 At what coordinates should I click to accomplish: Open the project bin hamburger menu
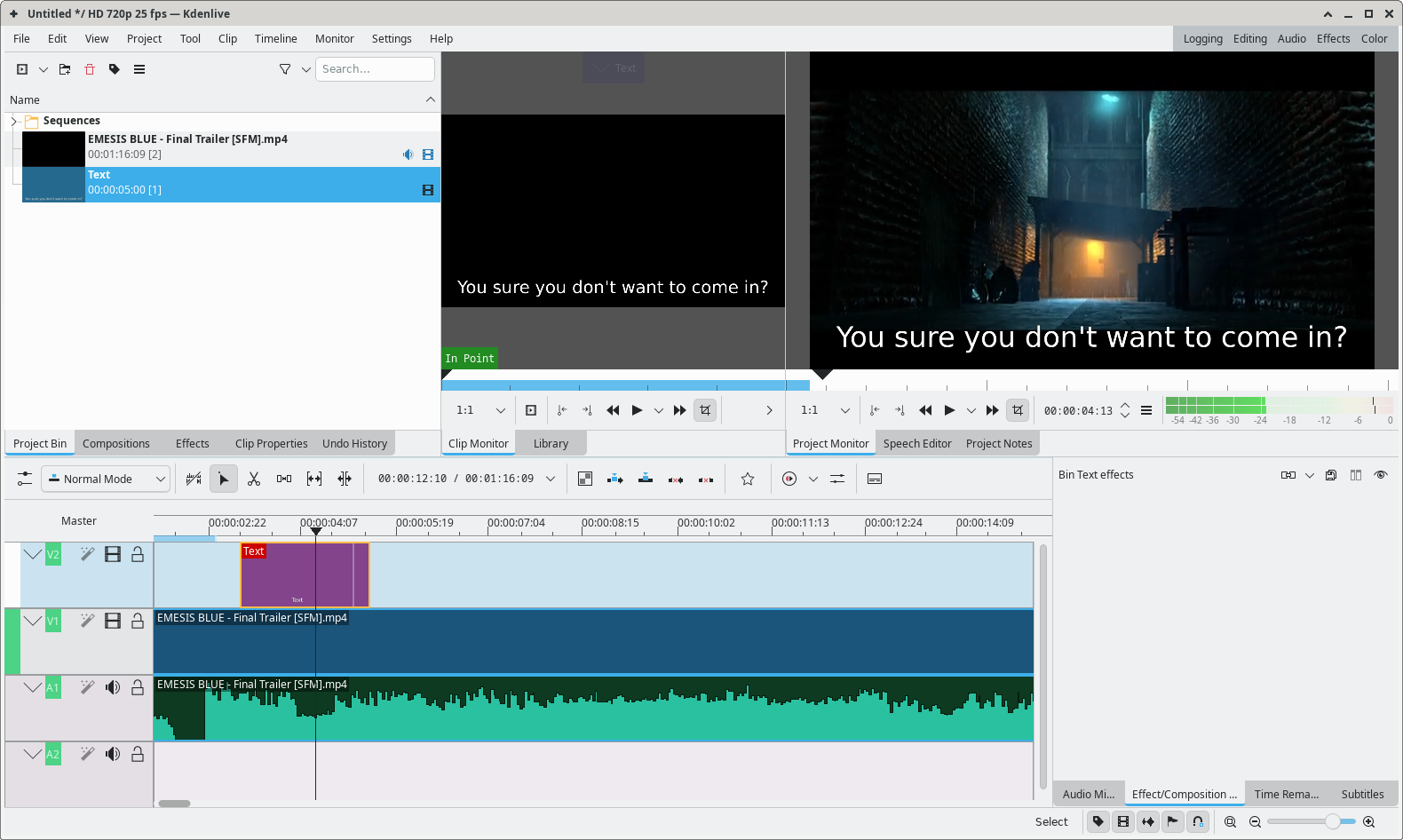click(139, 69)
